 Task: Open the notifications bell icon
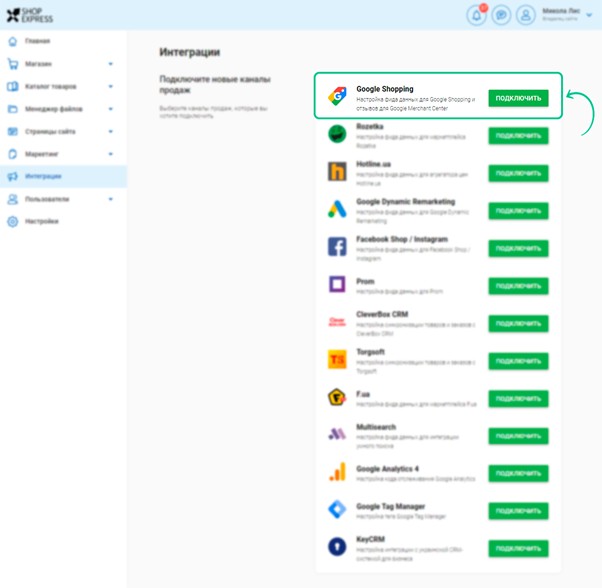click(476, 15)
